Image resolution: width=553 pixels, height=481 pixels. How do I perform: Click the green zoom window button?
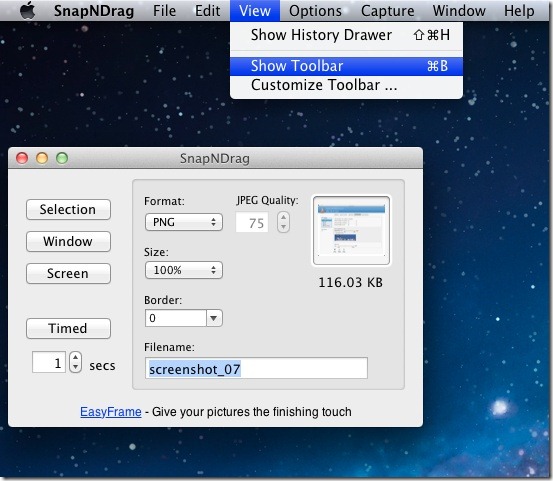coord(62,158)
